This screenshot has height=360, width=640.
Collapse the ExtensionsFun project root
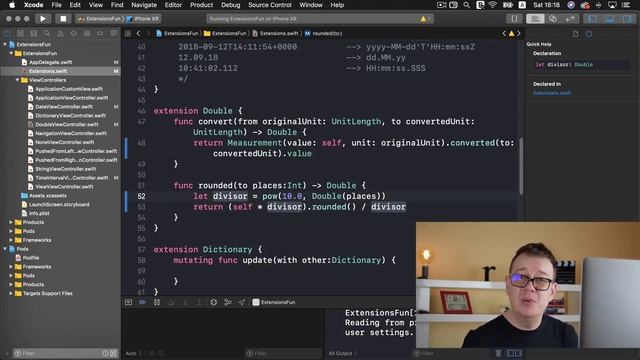click(5, 44)
